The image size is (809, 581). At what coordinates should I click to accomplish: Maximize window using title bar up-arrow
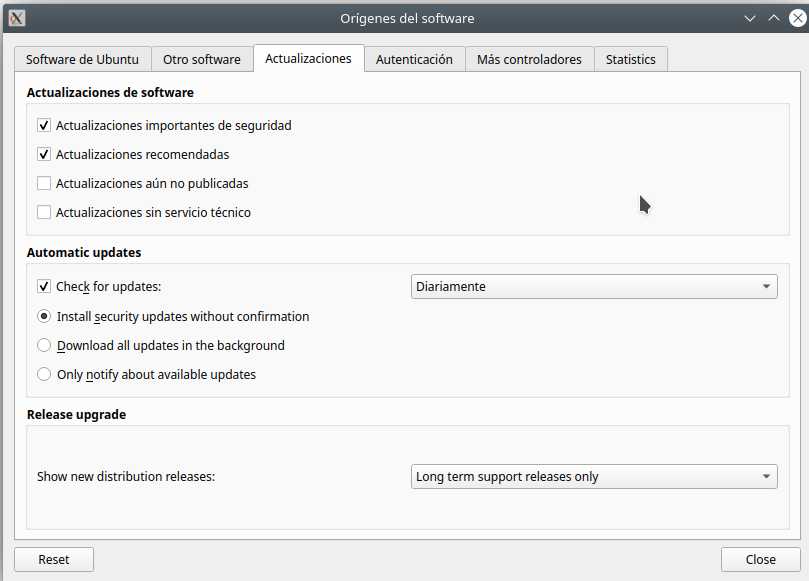[x=772, y=18]
